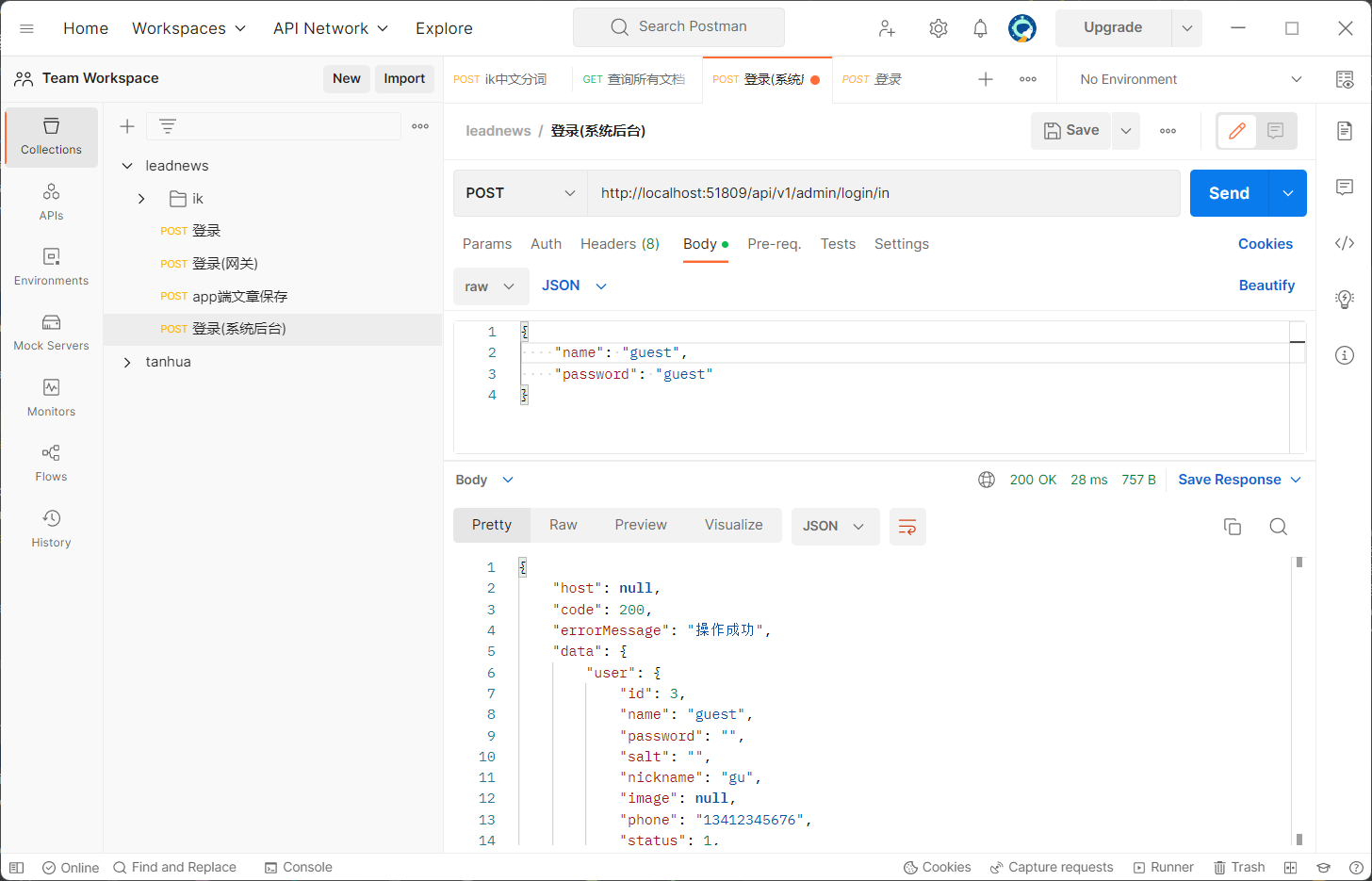The image size is (1372, 881).
Task: Open Mock Servers in the sidebar
Action: coord(51,333)
